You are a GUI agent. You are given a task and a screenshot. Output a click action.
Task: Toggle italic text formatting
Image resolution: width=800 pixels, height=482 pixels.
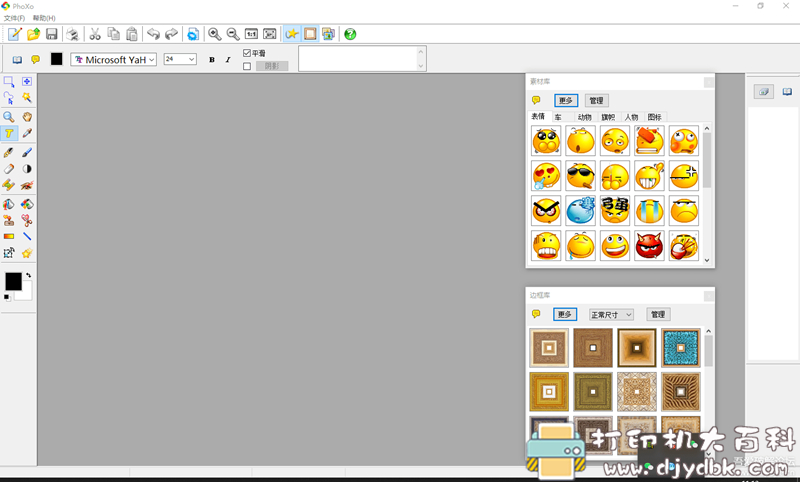(228, 60)
